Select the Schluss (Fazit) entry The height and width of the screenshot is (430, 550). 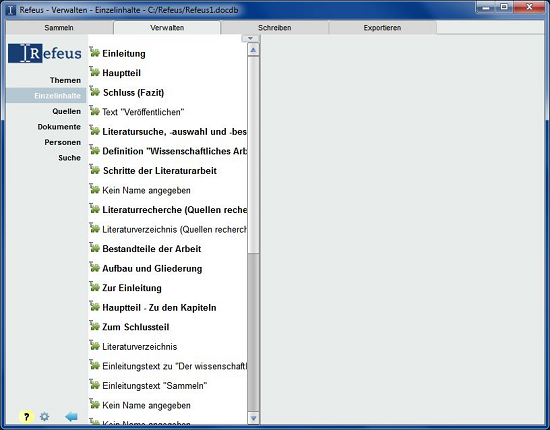coord(133,93)
